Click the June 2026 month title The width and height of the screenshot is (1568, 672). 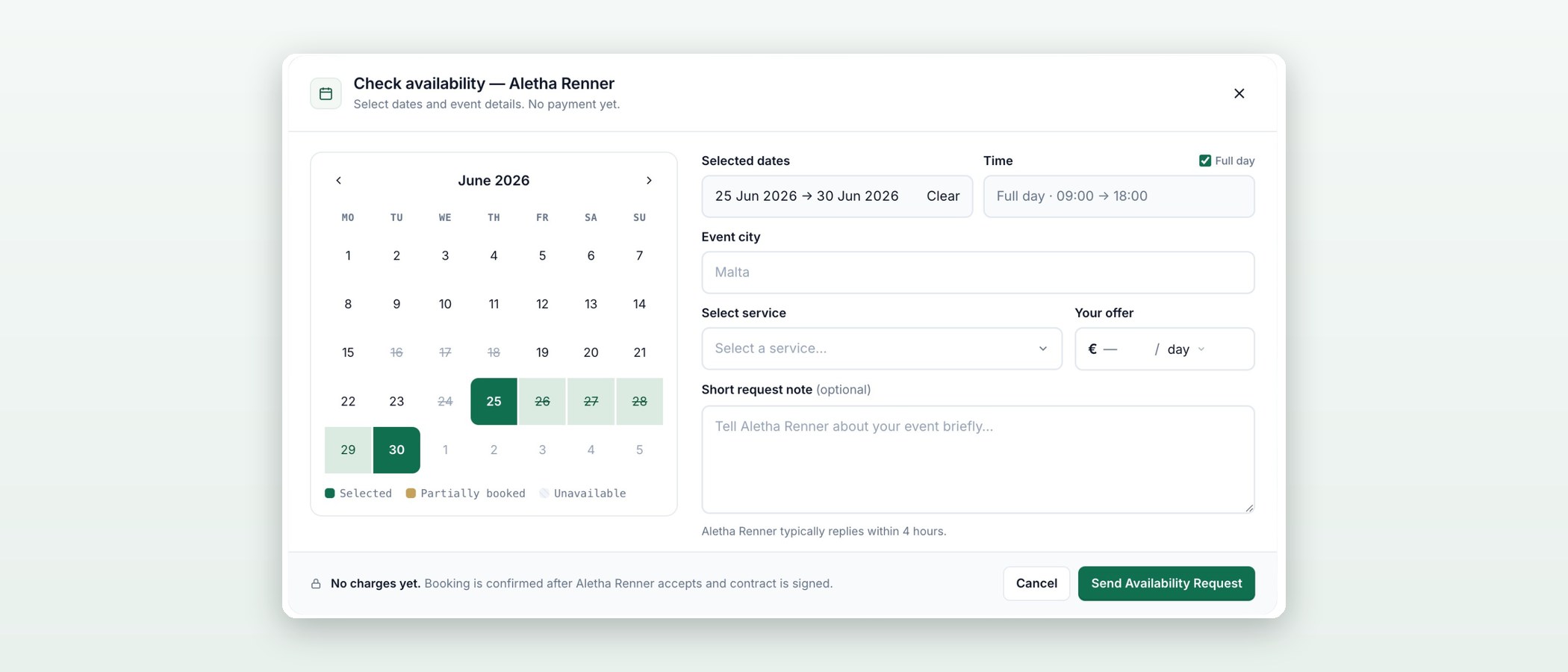[494, 181]
